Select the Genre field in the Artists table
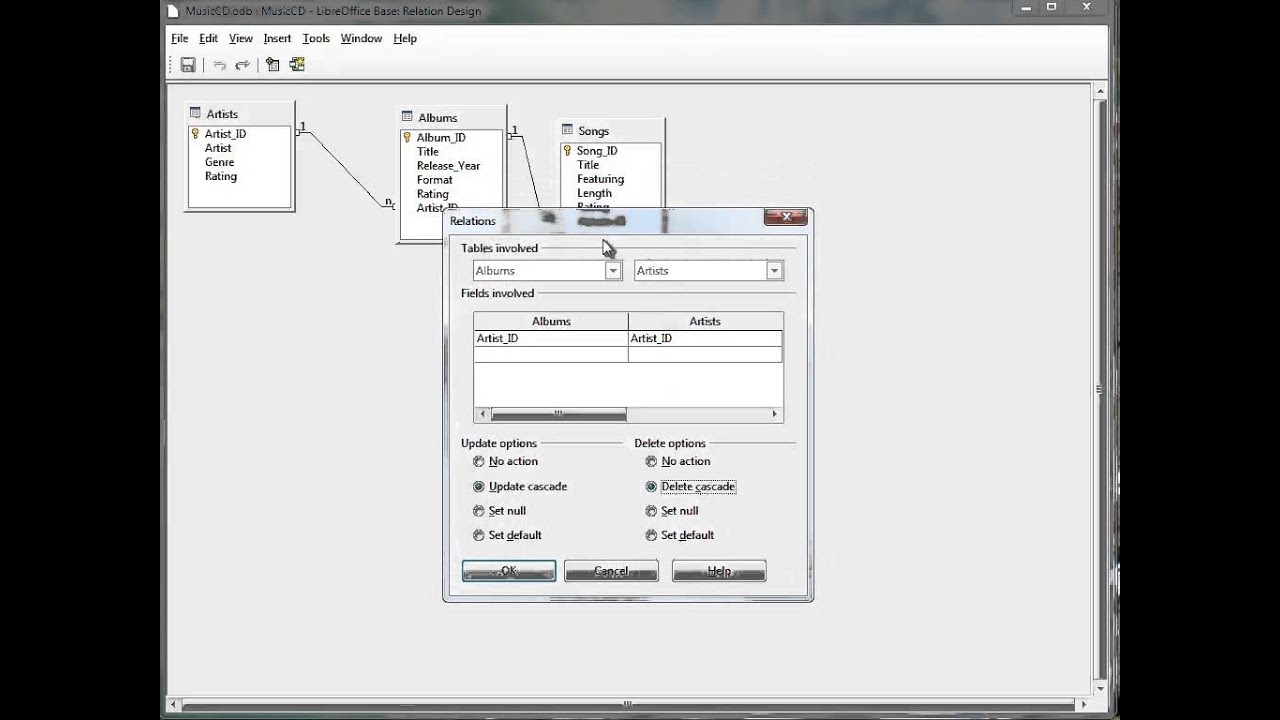 point(219,162)
